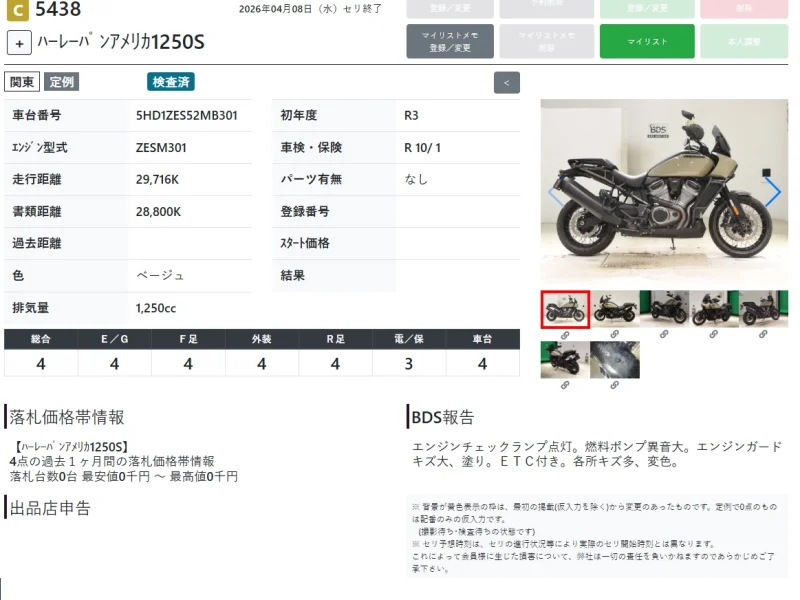
Task: Click the color value ベージュ
Action: [160, 276]
